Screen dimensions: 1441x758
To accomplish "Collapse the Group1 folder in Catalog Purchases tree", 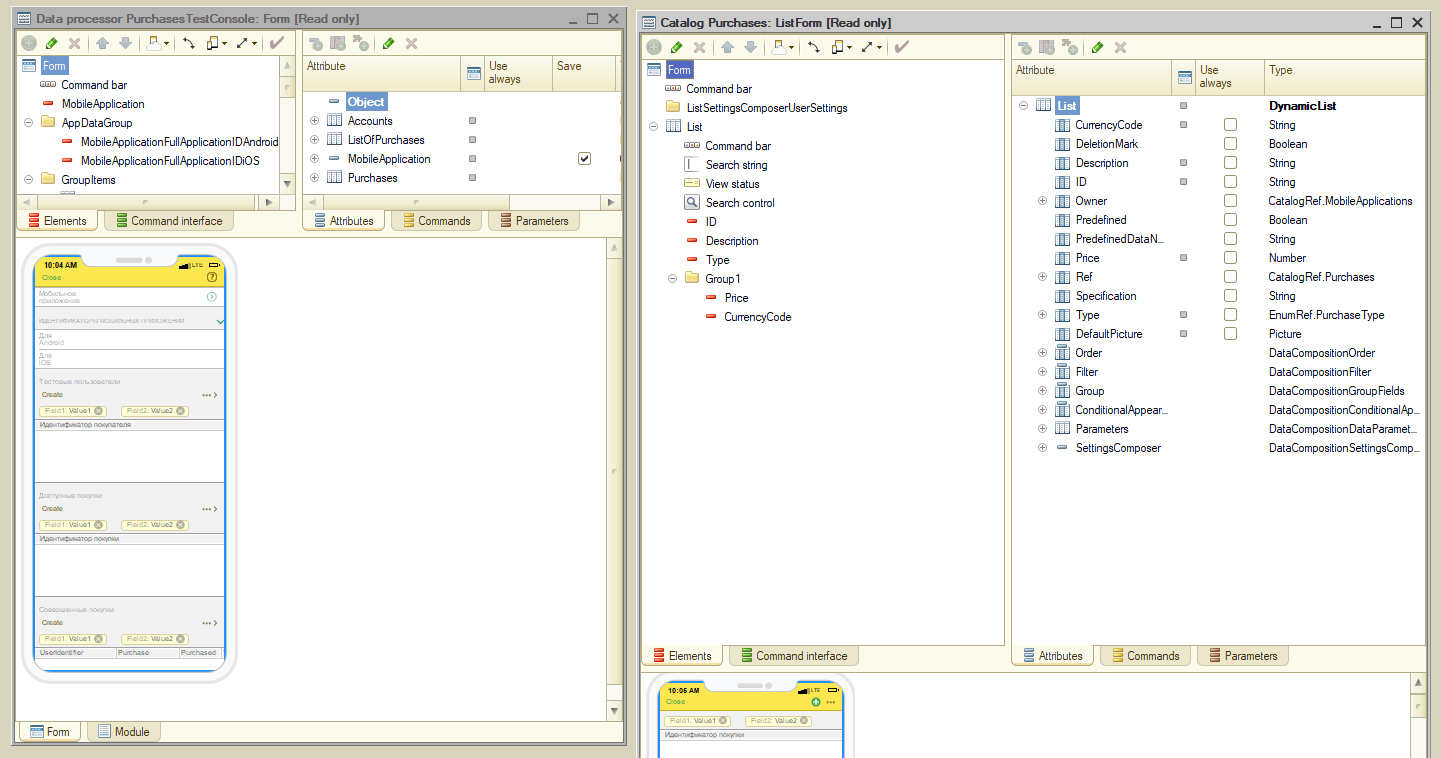I will click(673, 279).
